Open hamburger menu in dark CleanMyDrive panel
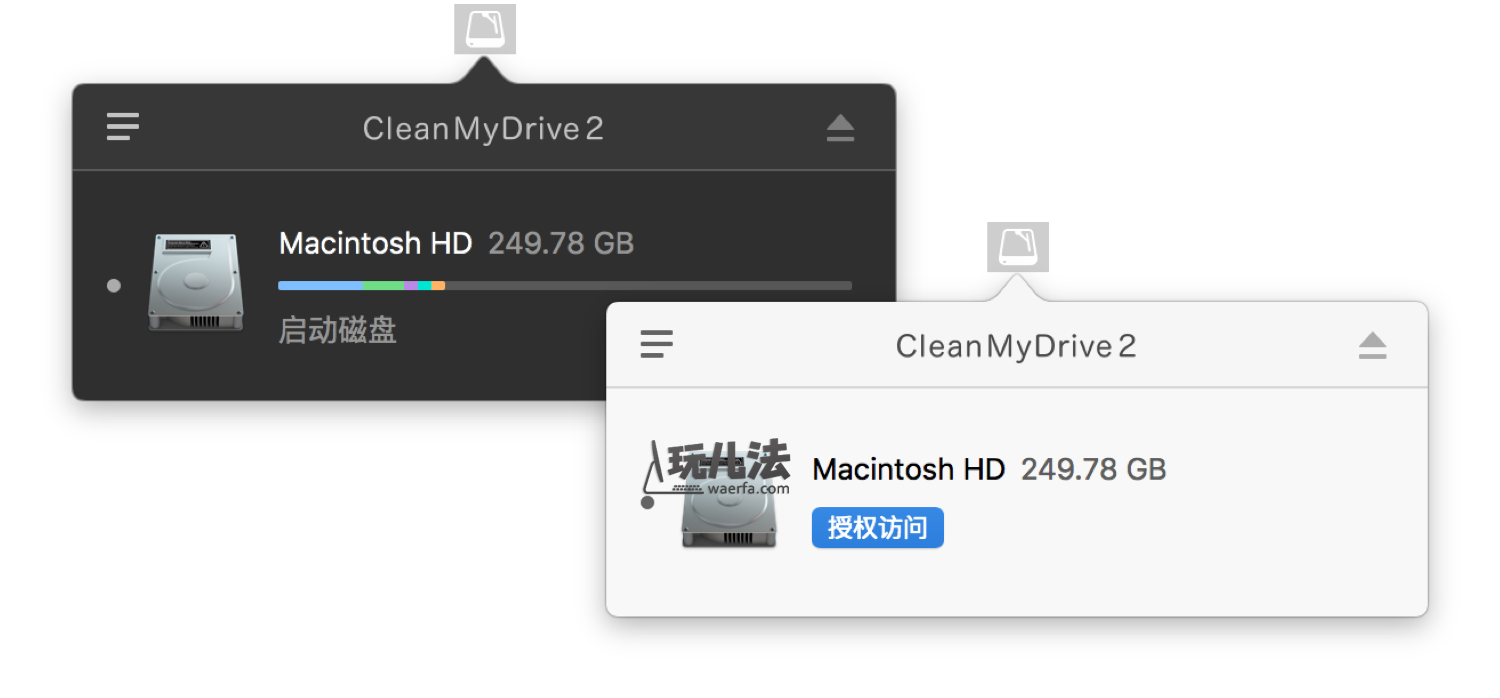The height and width of the screenshot is (698, 1500). point(123,127)
